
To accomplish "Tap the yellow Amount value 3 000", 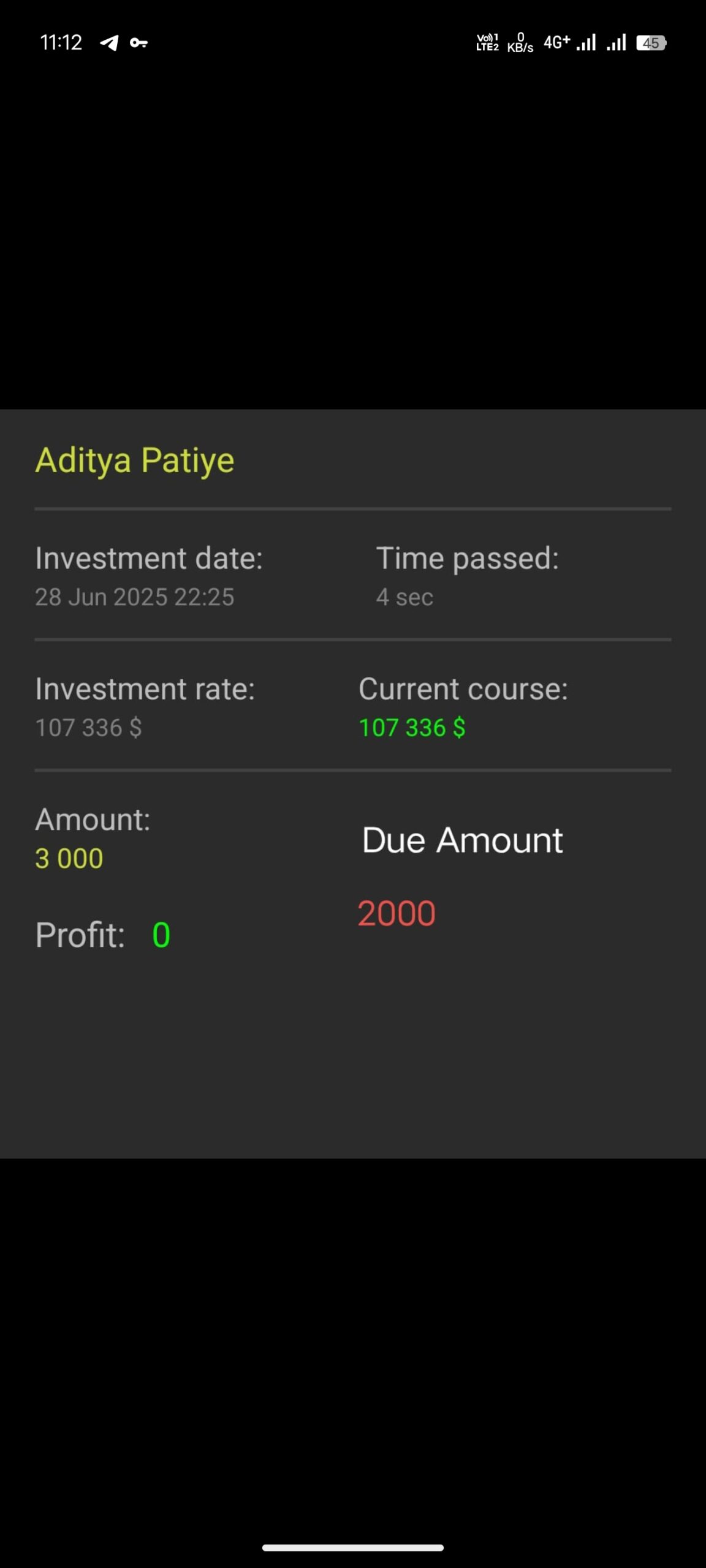I will pos(69,858).
